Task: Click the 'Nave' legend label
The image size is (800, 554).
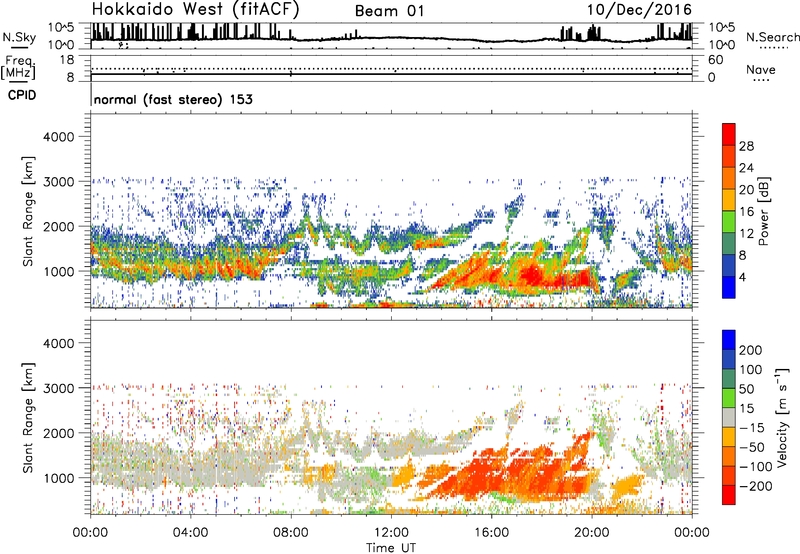Action: coord(761,69)
